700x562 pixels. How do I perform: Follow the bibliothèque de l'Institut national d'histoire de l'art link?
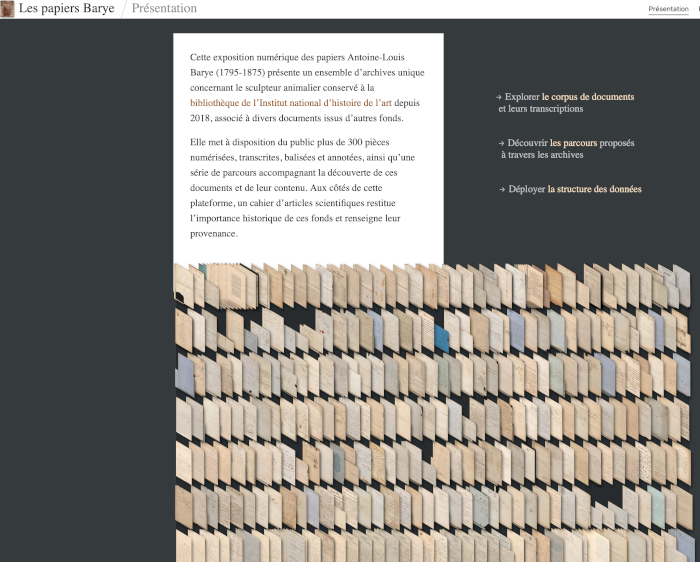click(291, 102)
